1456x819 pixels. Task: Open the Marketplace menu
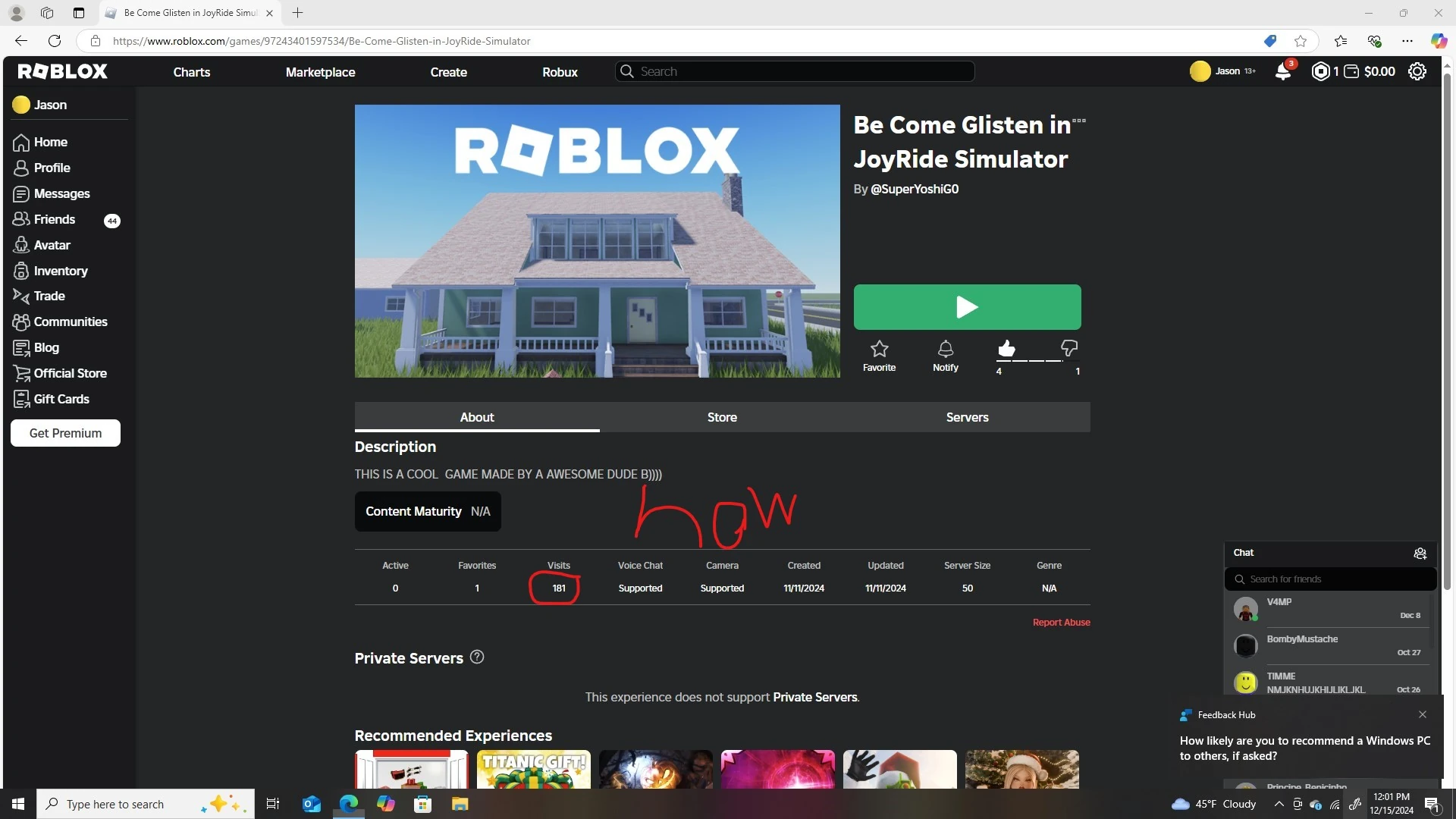click(320, 71)
